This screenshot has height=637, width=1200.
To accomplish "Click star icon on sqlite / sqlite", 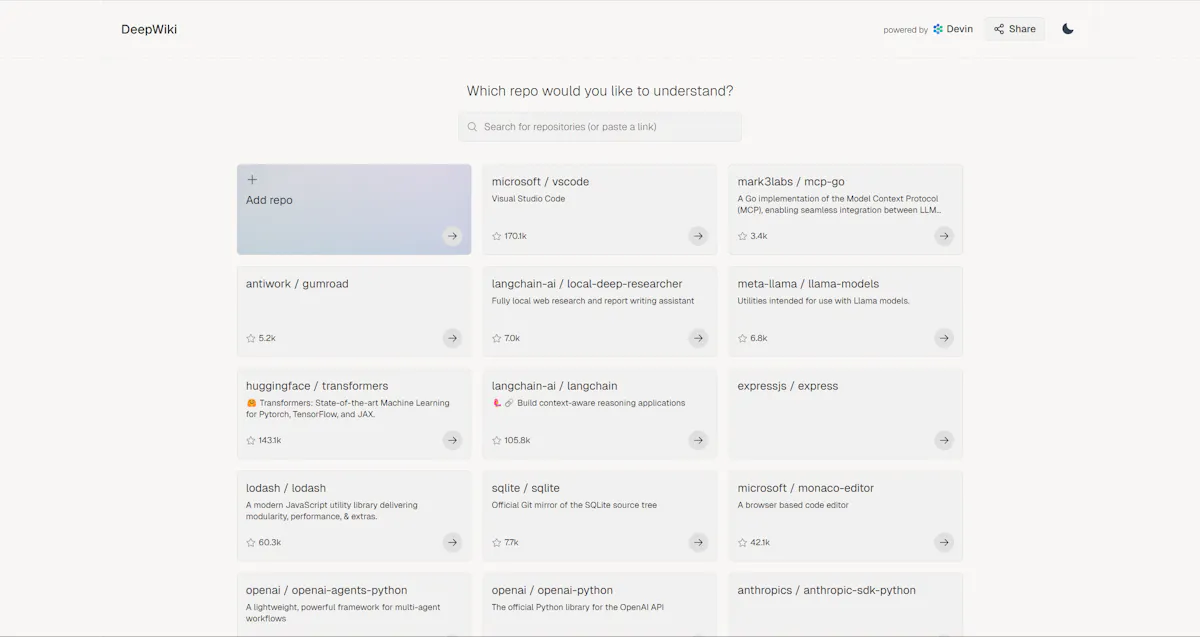I will click(x=497, y=542).
